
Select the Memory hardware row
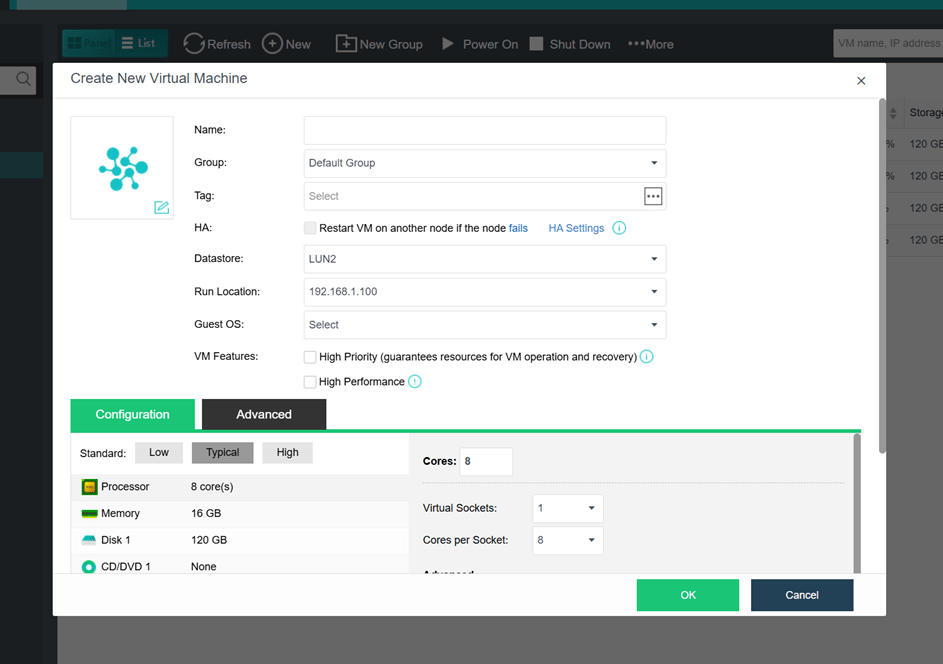[x=240, y=513]
